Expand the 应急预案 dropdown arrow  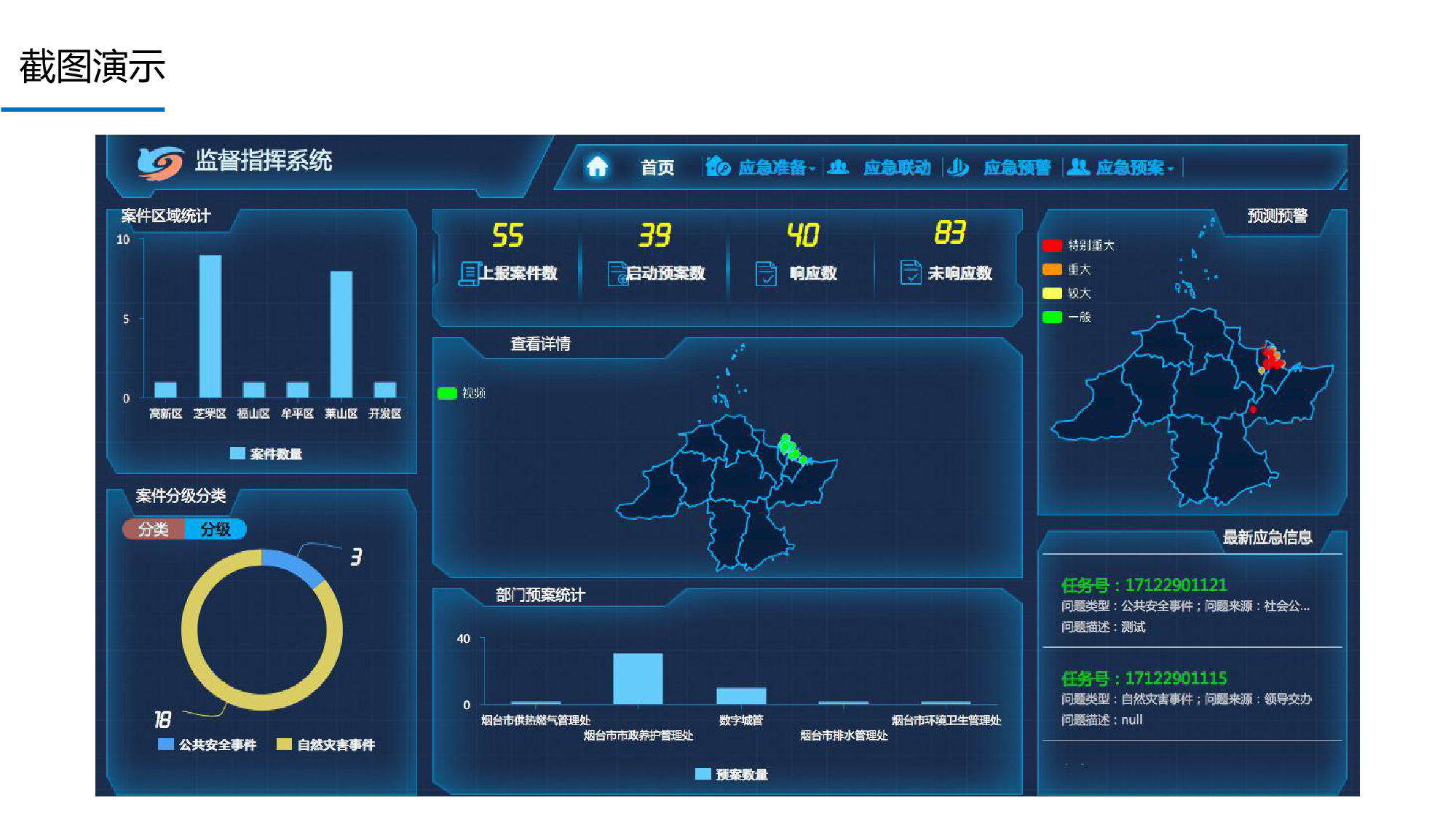coord(1170,170)
